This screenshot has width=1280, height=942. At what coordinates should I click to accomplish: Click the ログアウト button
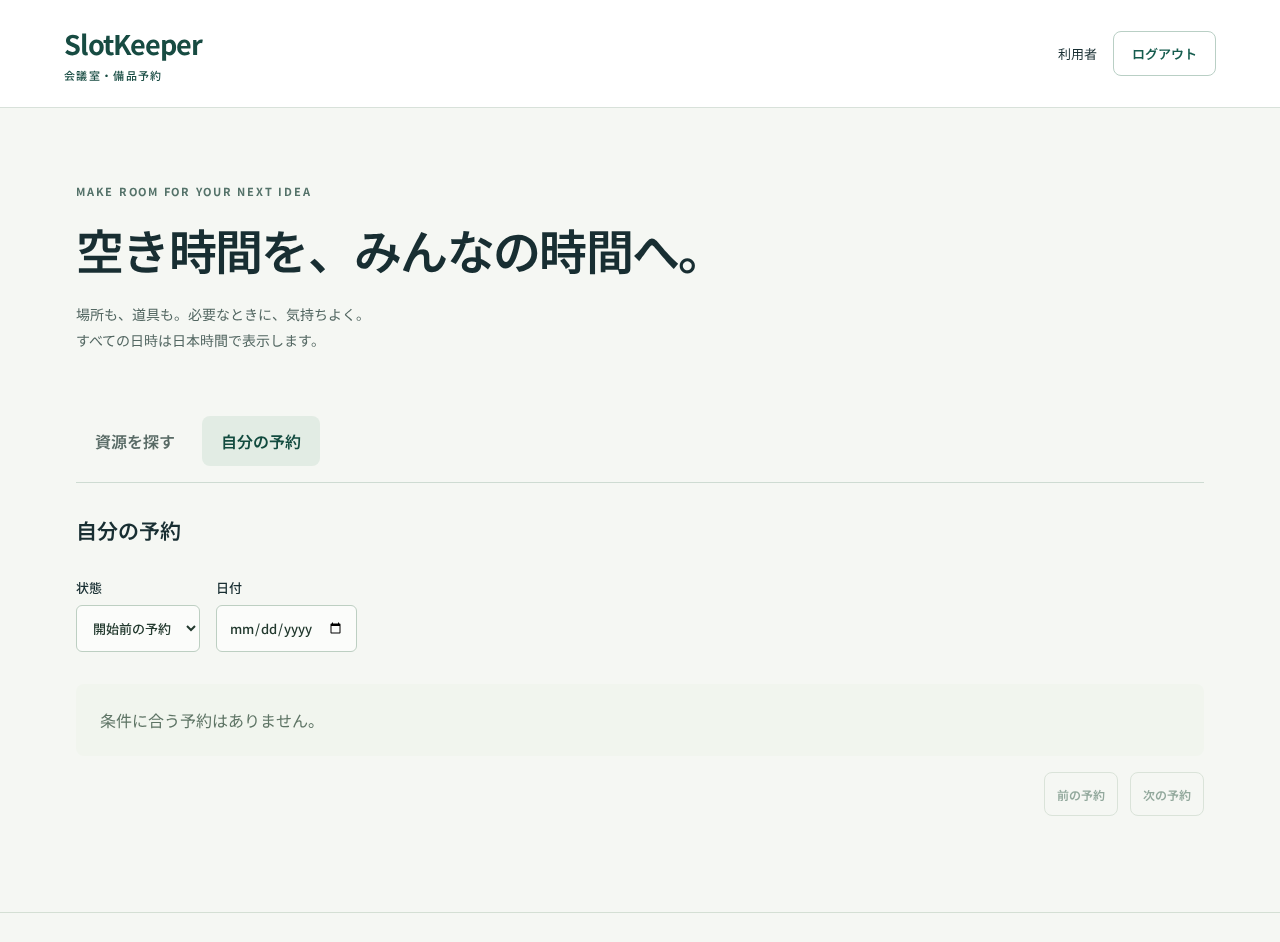(x=1164, y=54)
